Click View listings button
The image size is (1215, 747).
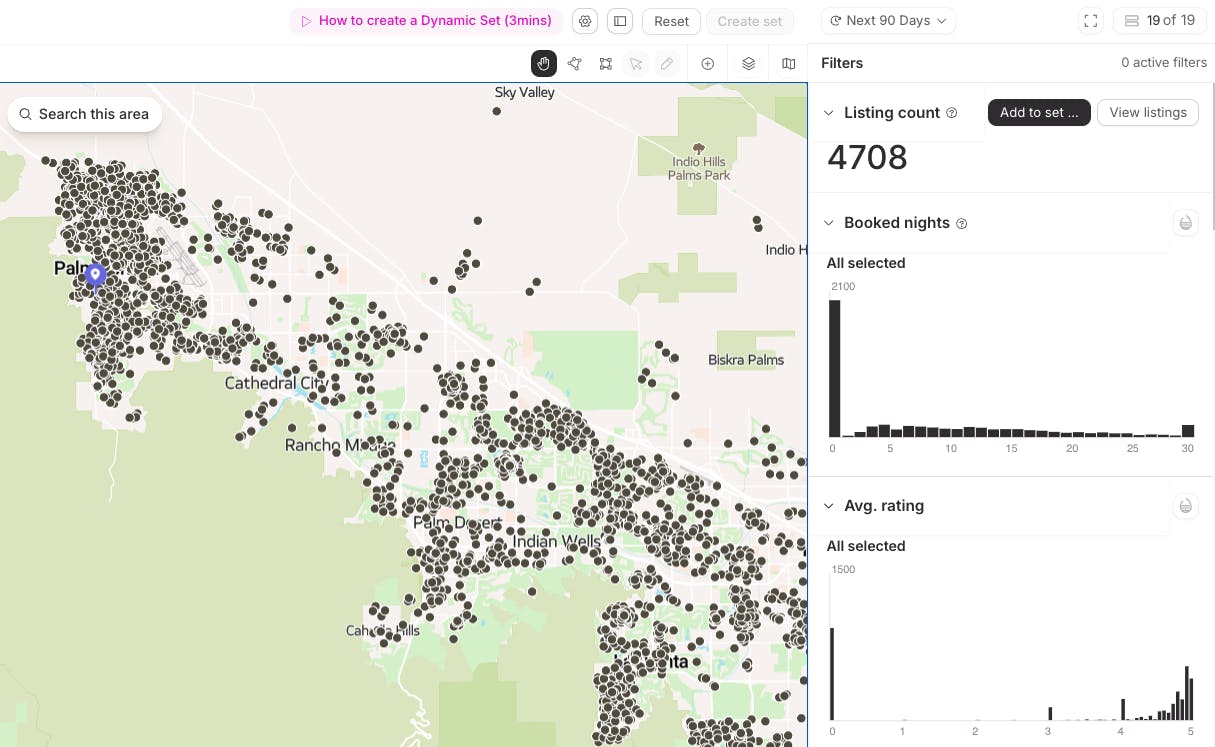[1148, 113]
